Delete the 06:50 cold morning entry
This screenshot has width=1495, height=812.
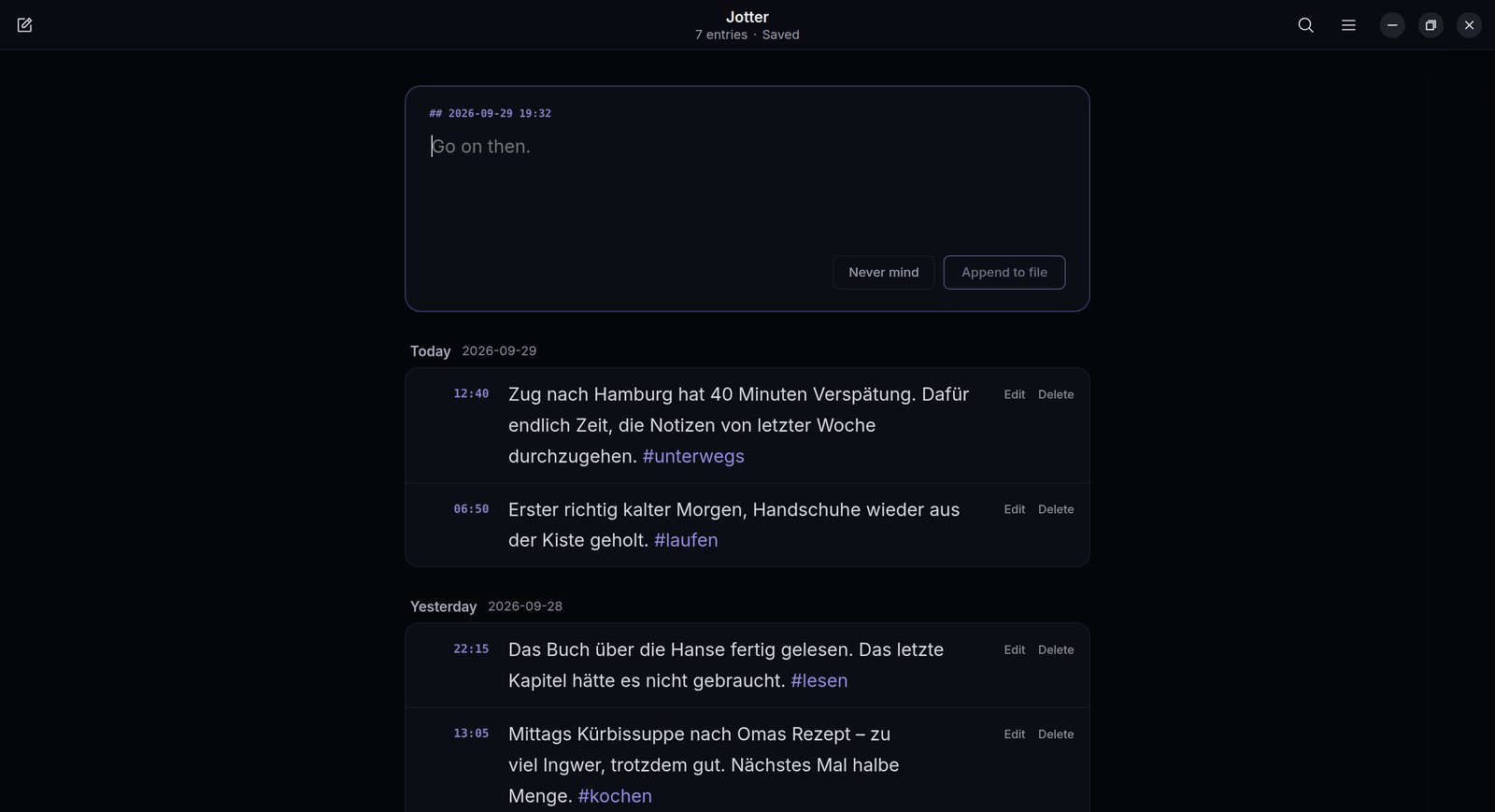pyautogui.click(x=1056, y=509)
